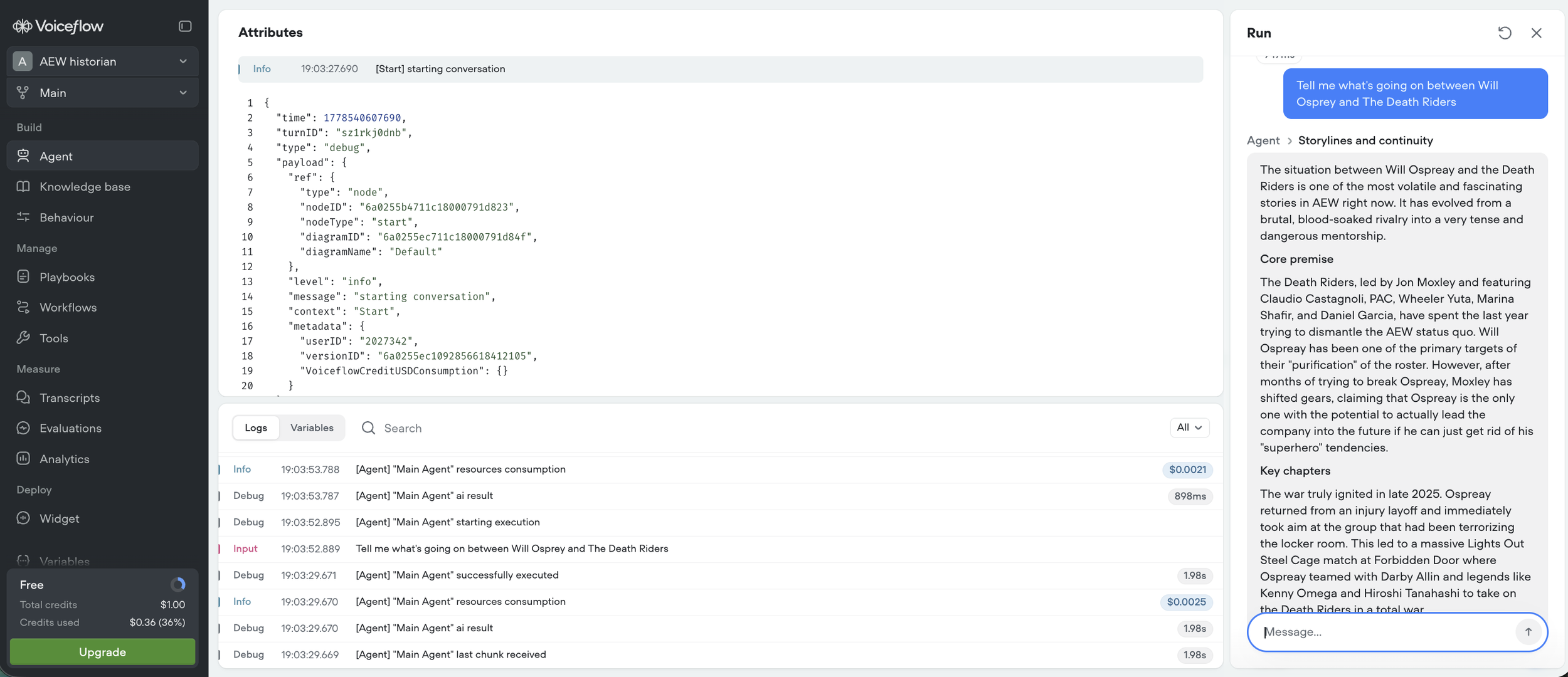Close the Run panel
The width and height of the screenshot is (1568, 677).
(x=1536, y=33)
